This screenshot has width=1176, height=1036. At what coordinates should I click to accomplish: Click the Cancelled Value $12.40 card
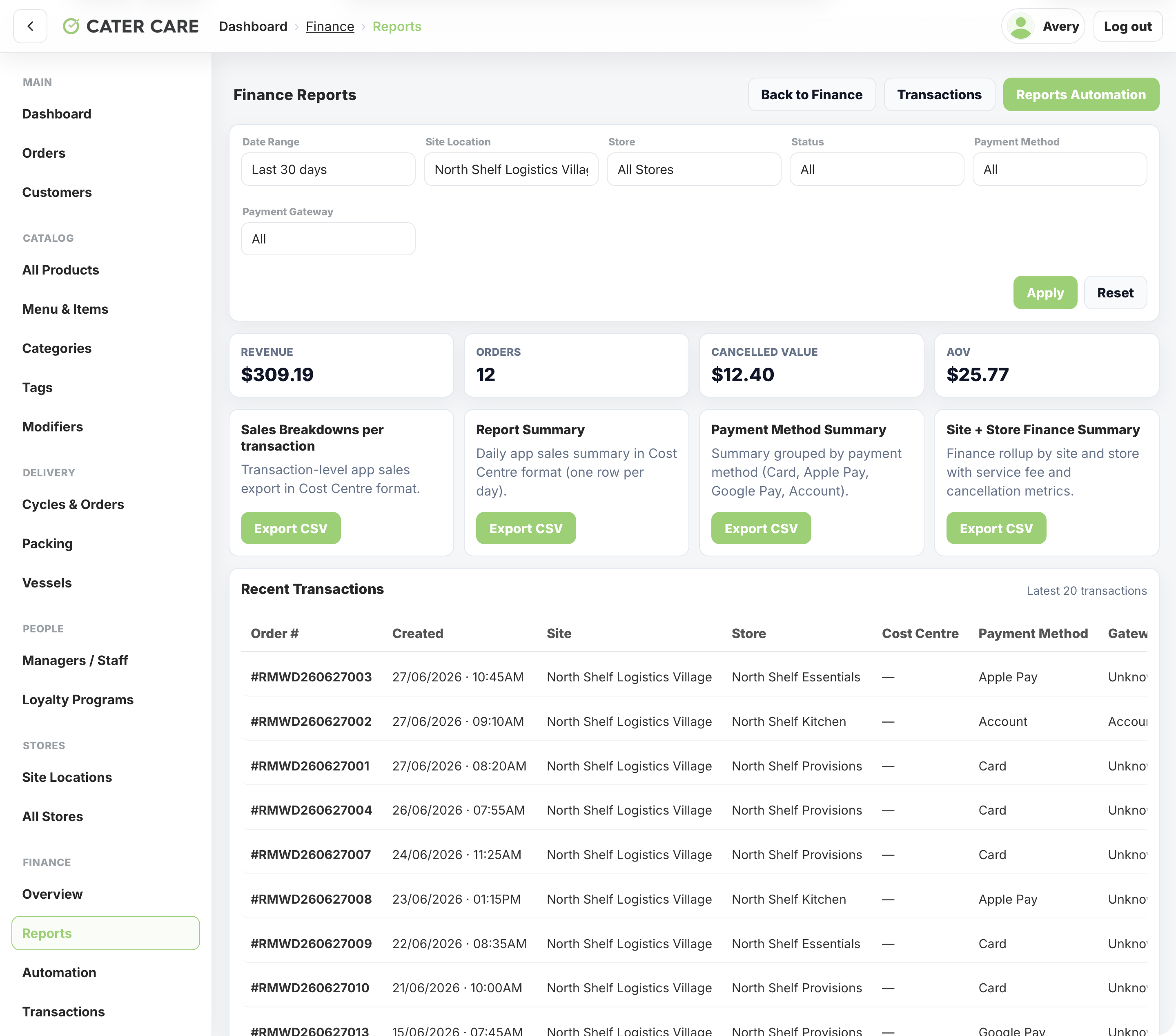pos(811,365)
